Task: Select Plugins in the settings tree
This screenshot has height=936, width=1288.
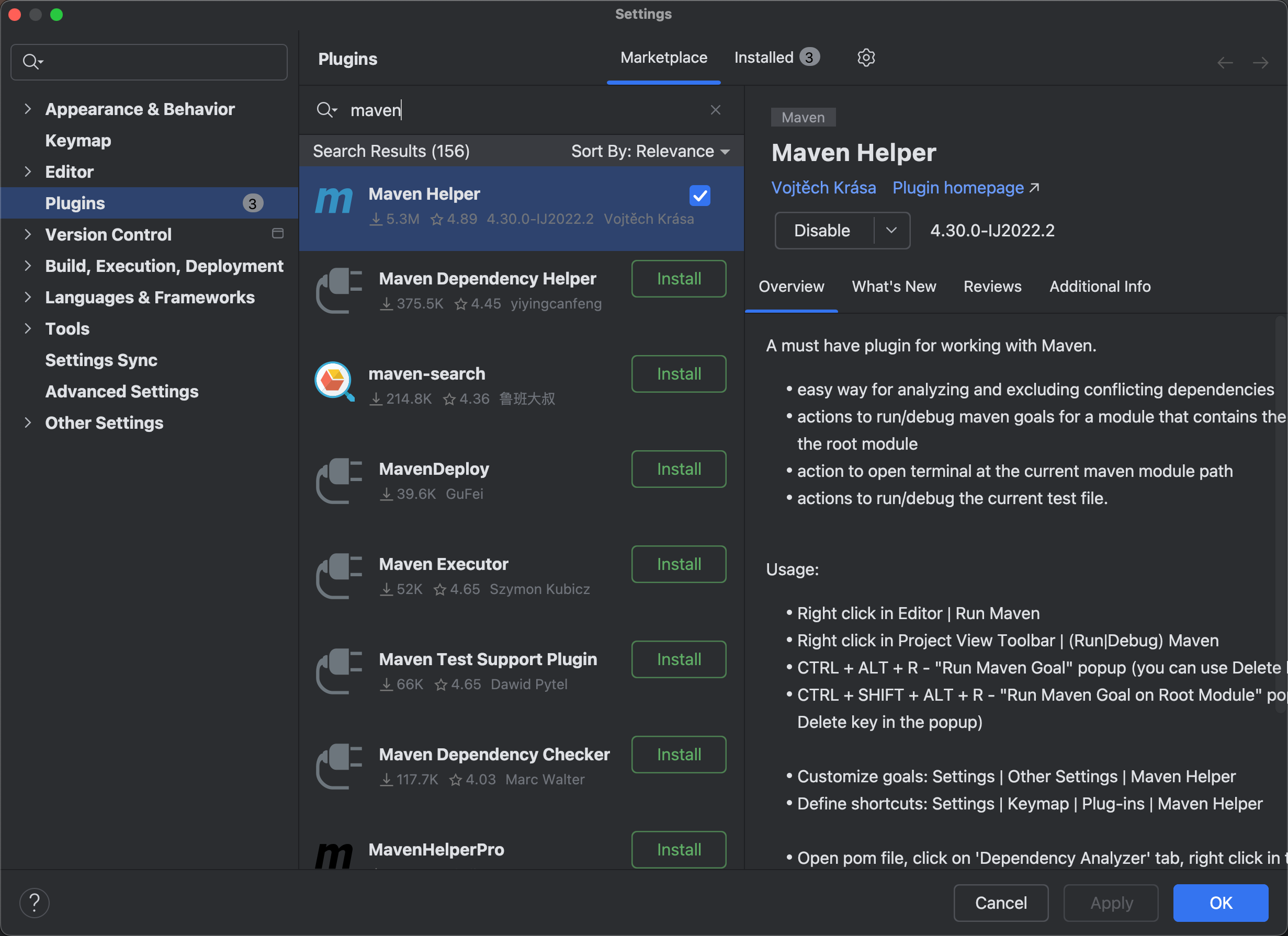Action: [149, 203]
